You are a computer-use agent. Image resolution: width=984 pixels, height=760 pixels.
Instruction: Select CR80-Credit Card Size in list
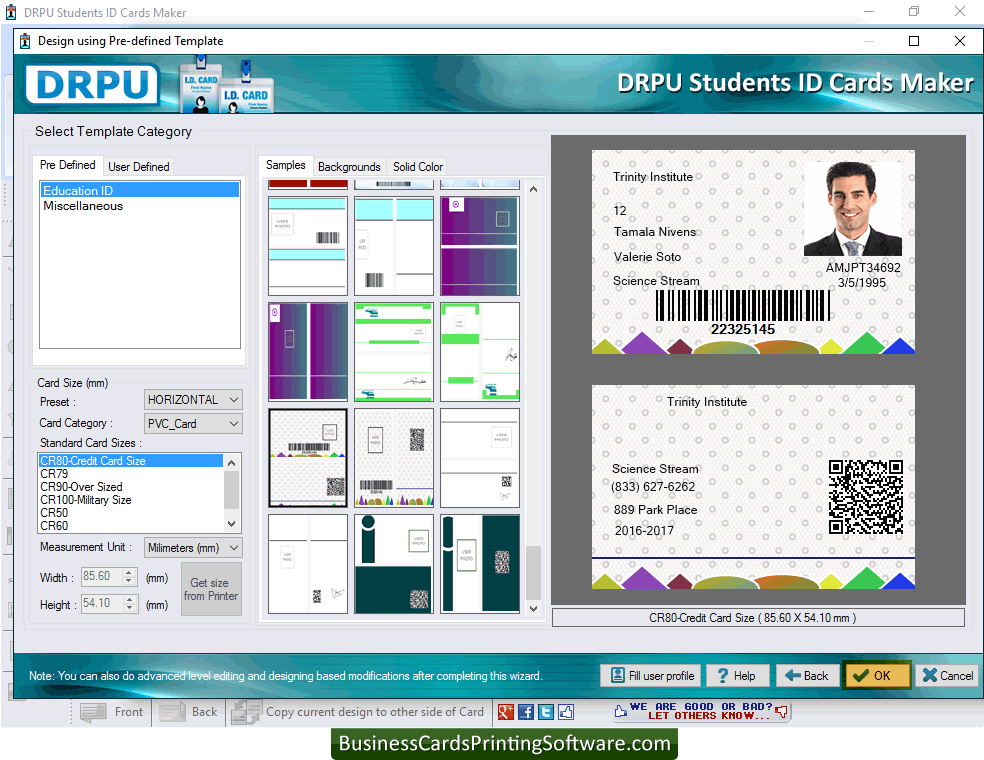coord(131,461)
